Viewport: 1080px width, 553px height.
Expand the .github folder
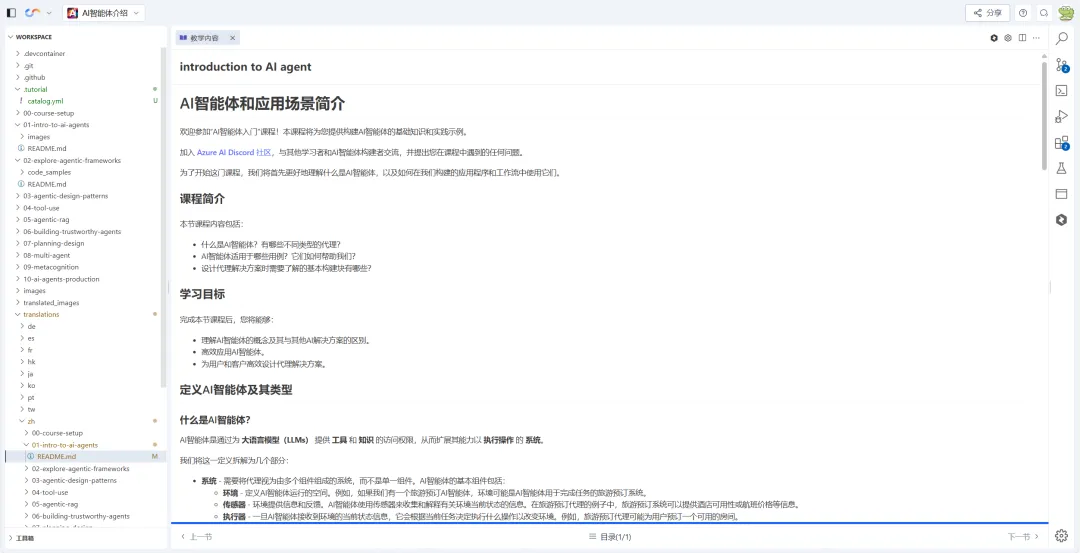tap(34, 78)
